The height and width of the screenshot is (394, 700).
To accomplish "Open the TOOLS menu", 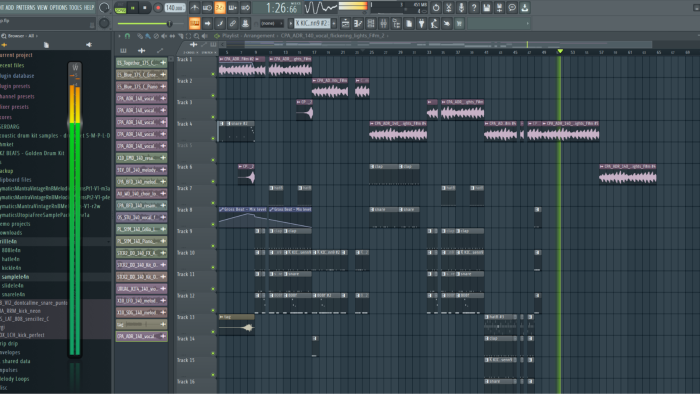I will 75,8.
